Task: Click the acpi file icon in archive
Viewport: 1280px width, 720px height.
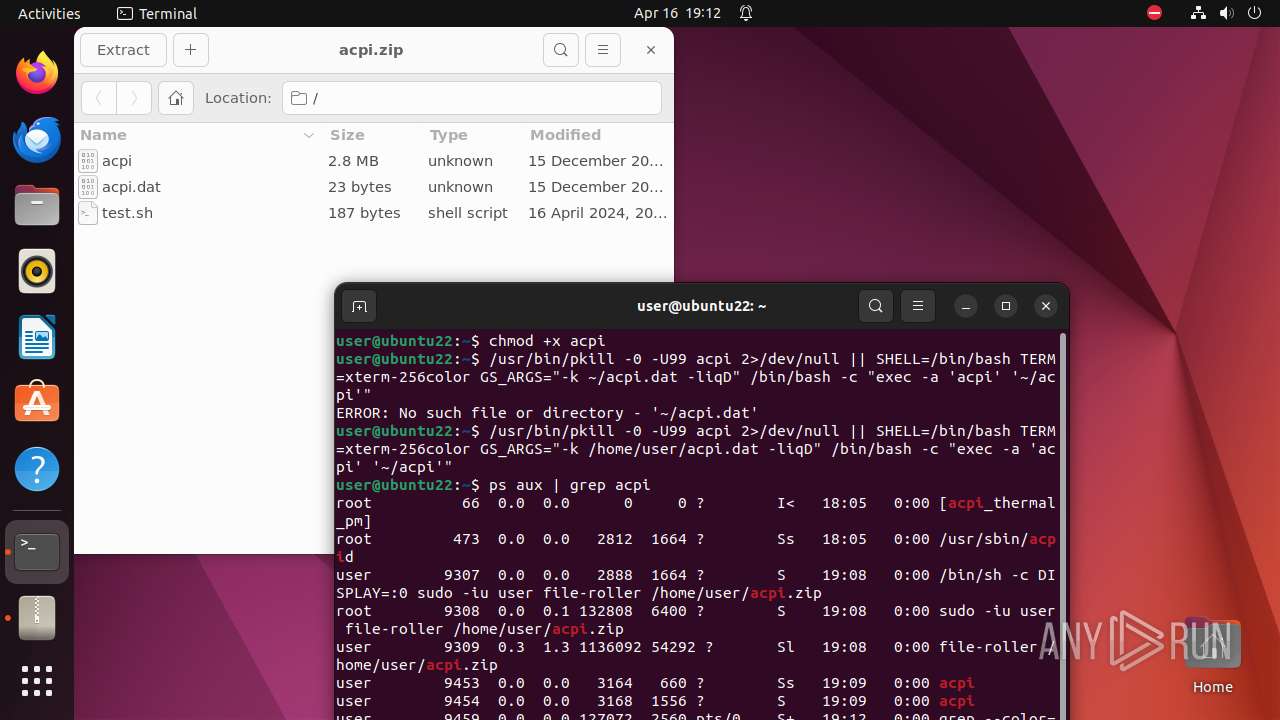Action: pyautogui.click(x=88, y=161)
